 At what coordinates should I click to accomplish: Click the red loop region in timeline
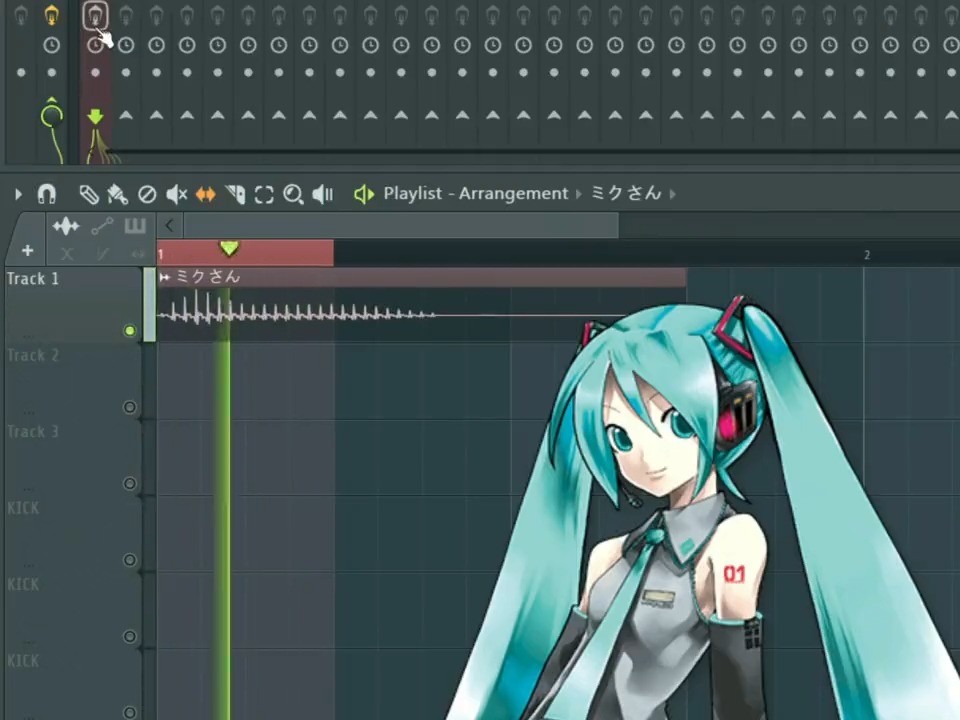[x=245, y=253]
